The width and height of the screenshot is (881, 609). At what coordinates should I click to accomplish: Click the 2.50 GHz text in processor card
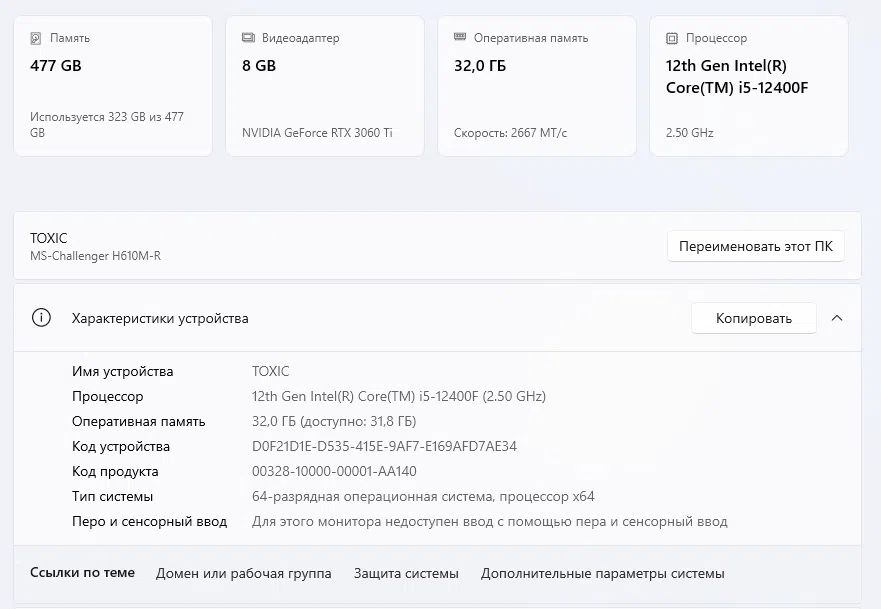[689, 133]
